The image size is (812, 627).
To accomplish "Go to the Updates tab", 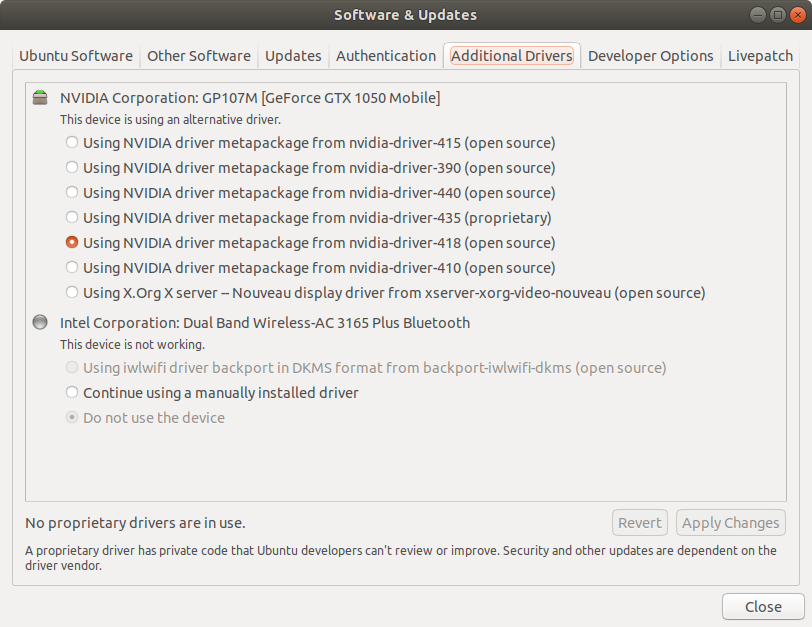I will (293, 56).
